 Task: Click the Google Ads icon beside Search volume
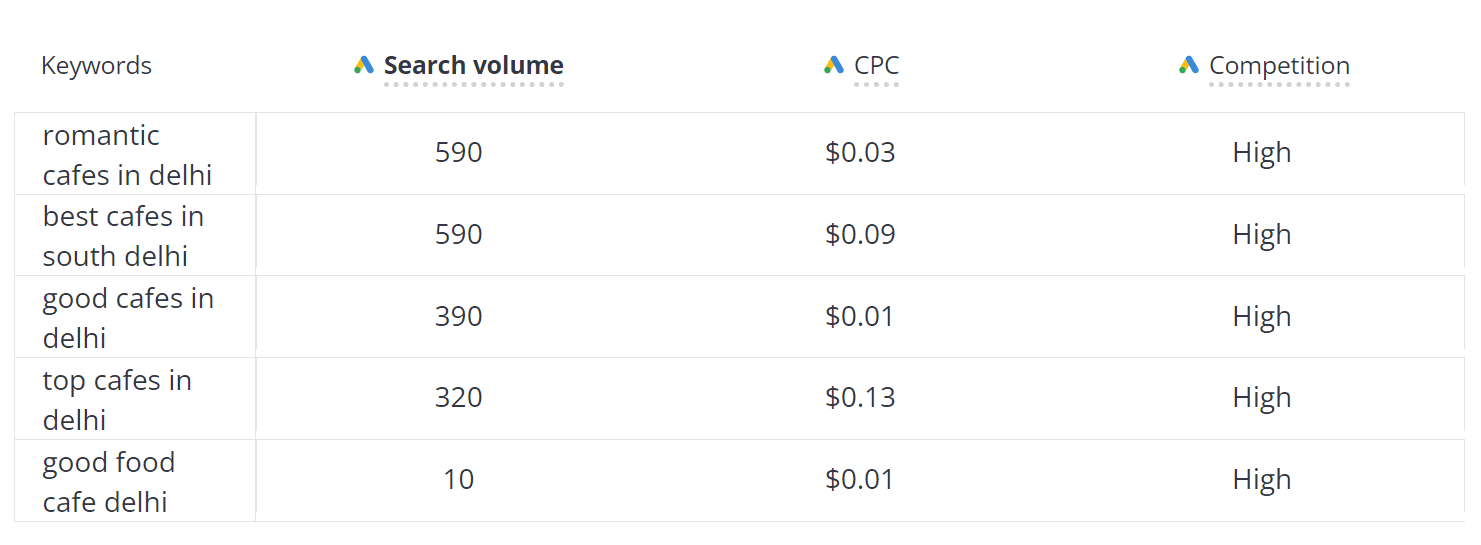(364, 65)
